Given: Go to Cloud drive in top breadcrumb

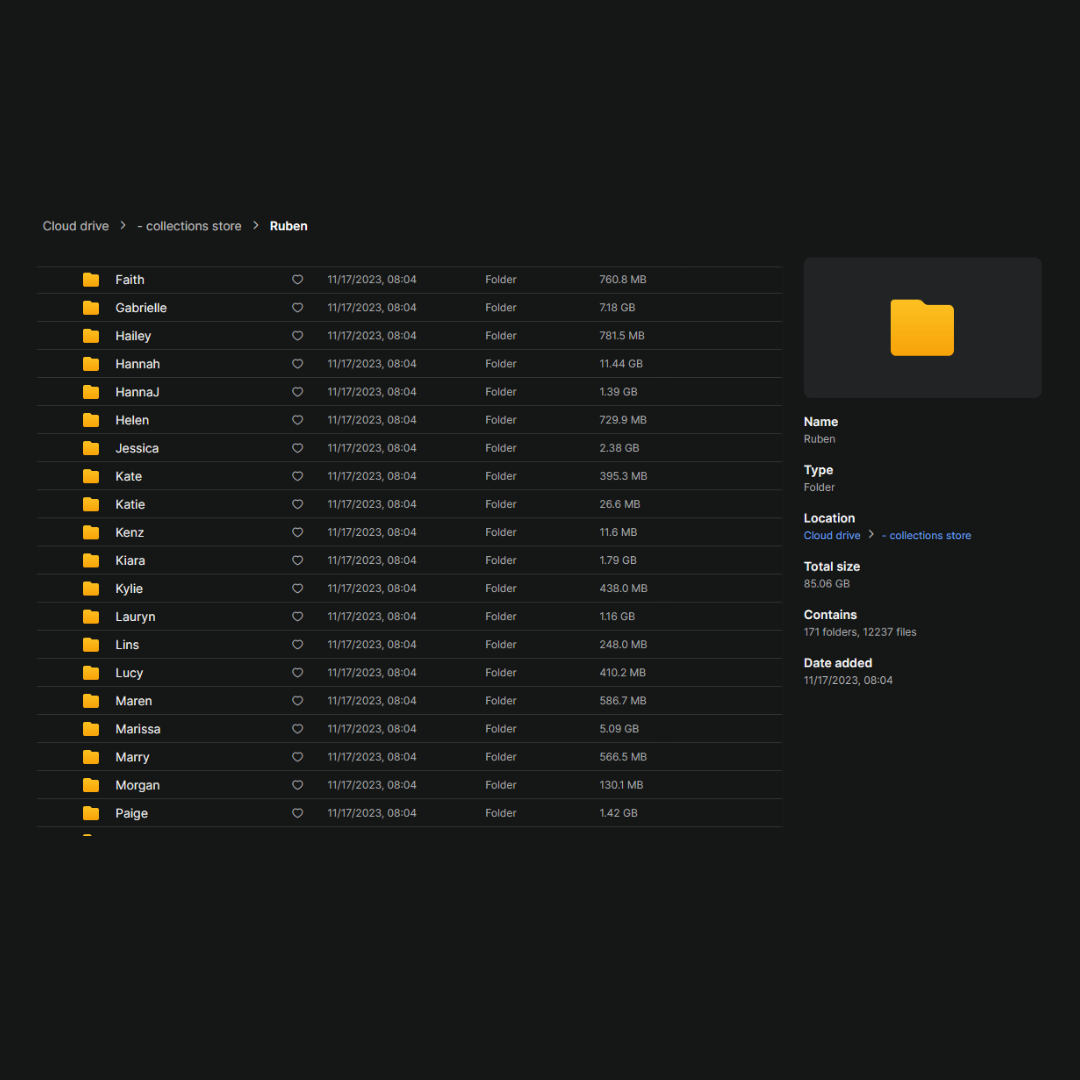Looking at the screenshot, I should [x=76, y=226].
